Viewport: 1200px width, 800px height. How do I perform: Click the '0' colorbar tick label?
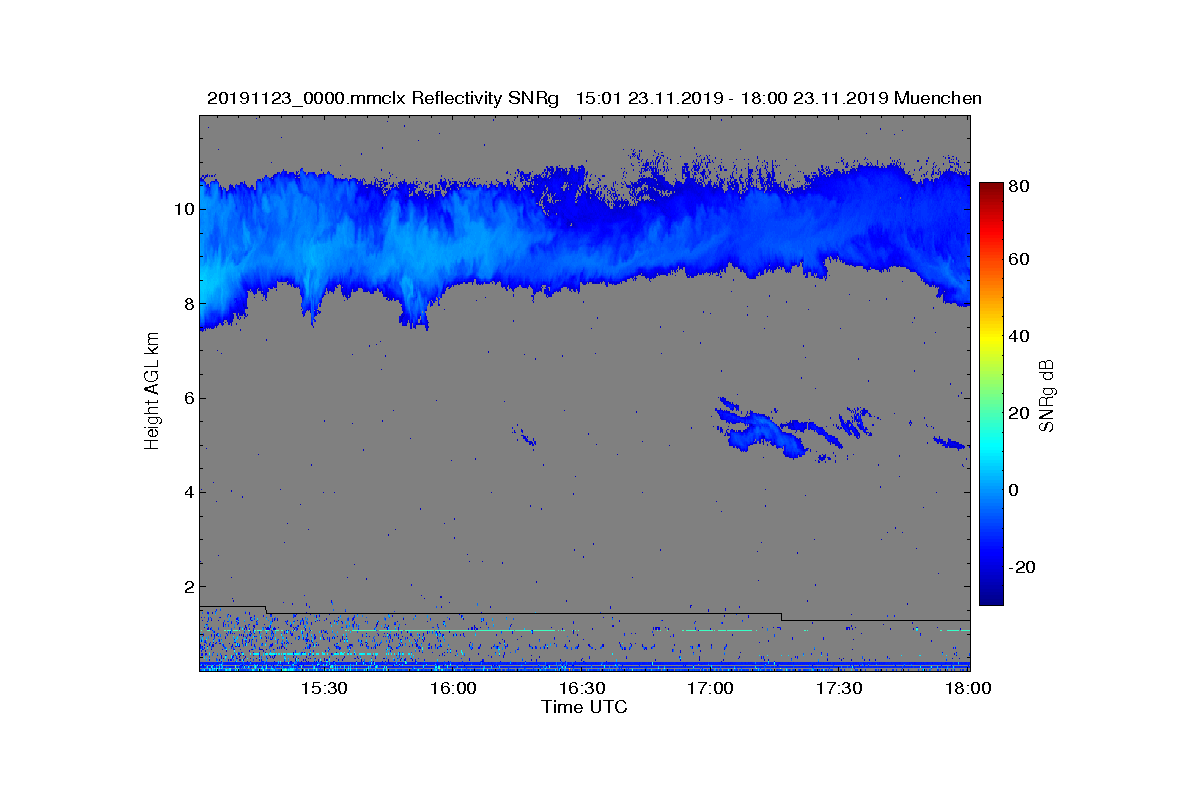click(1015, 491)
